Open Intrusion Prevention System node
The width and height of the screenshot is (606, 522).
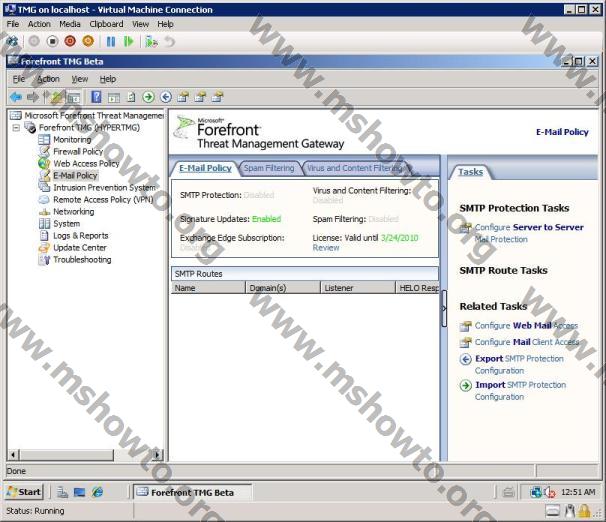(104, 187)
